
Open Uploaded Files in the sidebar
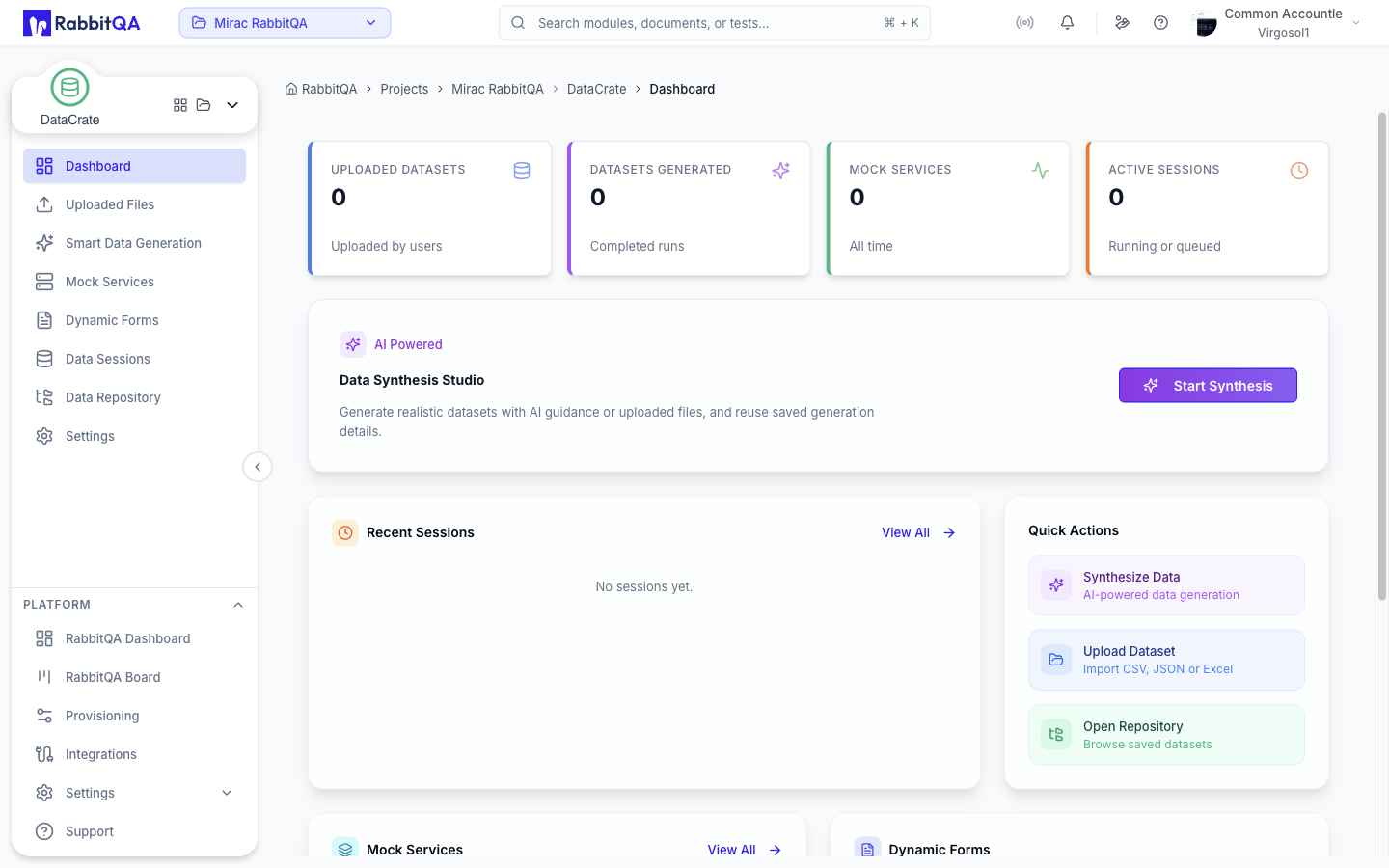pyautogui.click(x=134, y=204)
